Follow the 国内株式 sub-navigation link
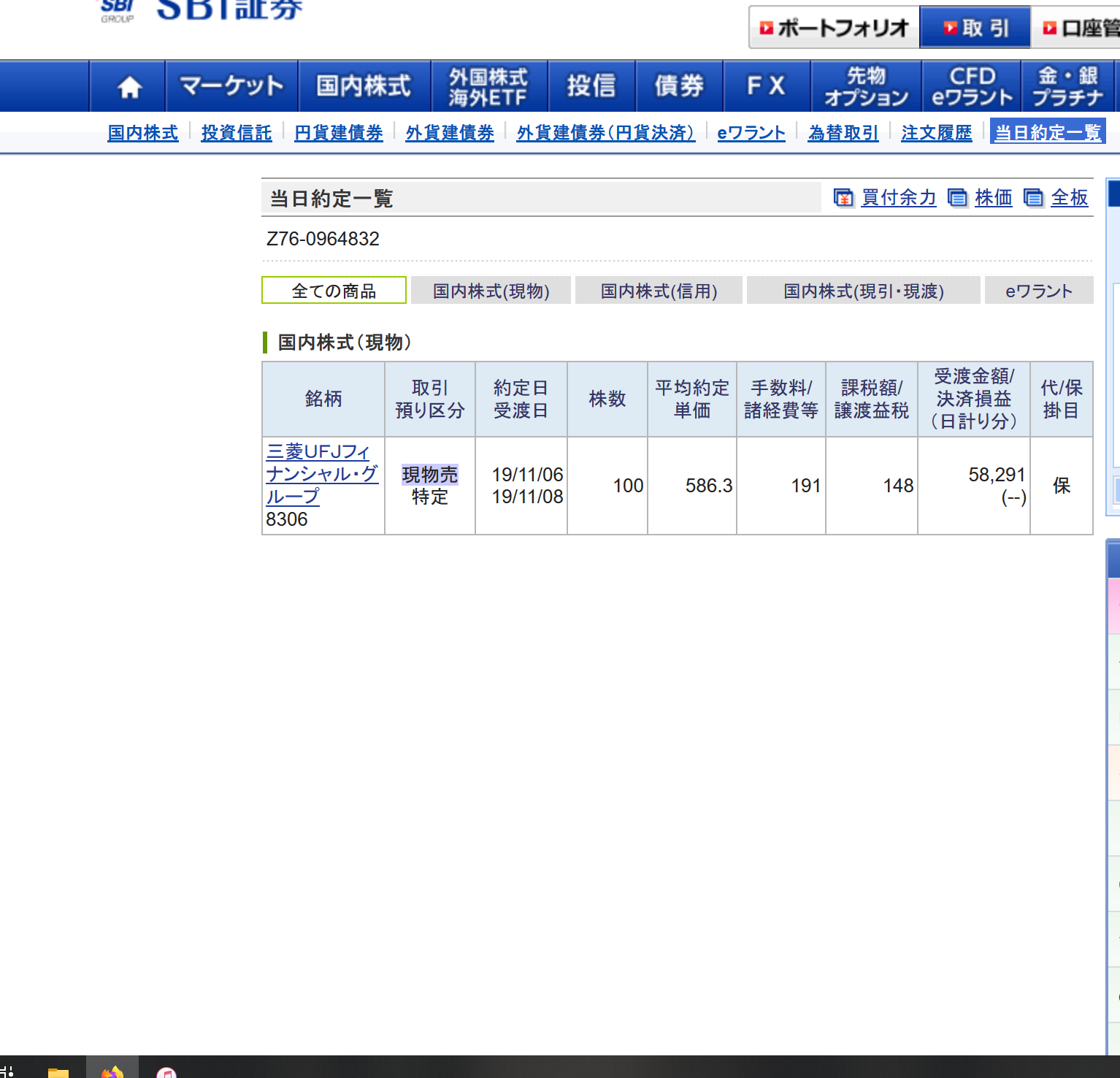 coord(143,133)
